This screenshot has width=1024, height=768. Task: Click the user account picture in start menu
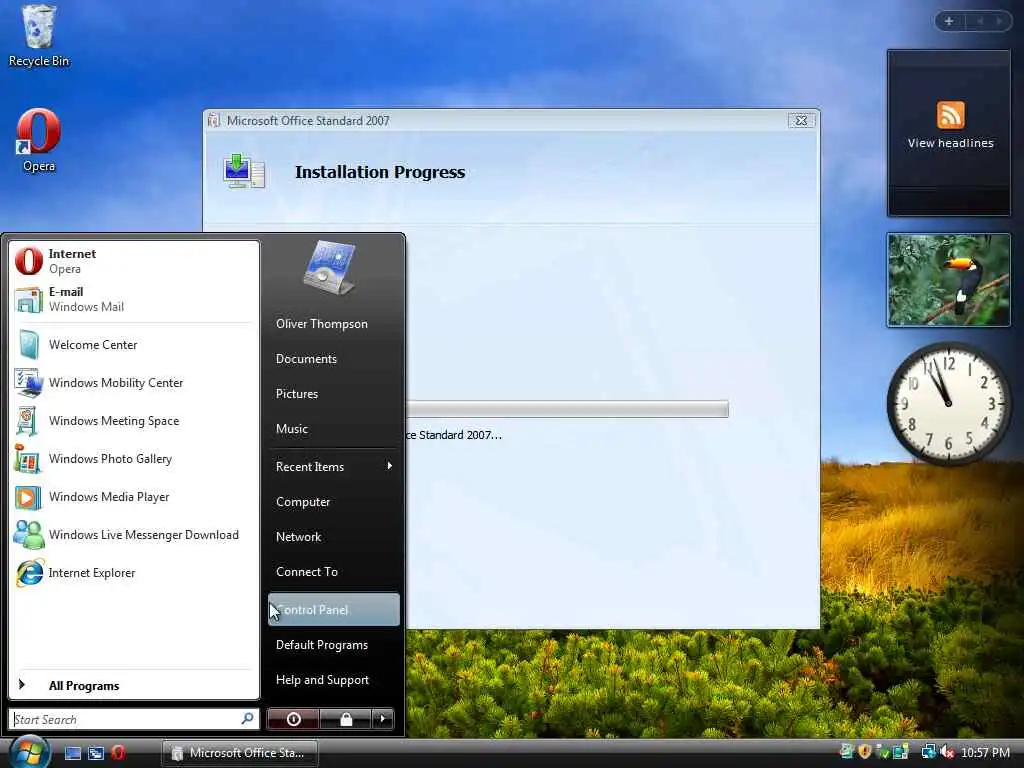[x=330, y=268]
